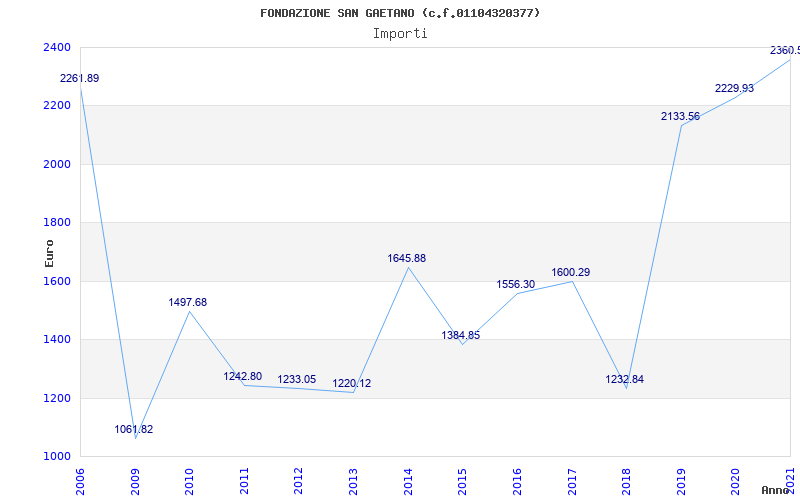Select data label 1497.68
The width and height of the screenshot is (800, 500).
[188, 303]
